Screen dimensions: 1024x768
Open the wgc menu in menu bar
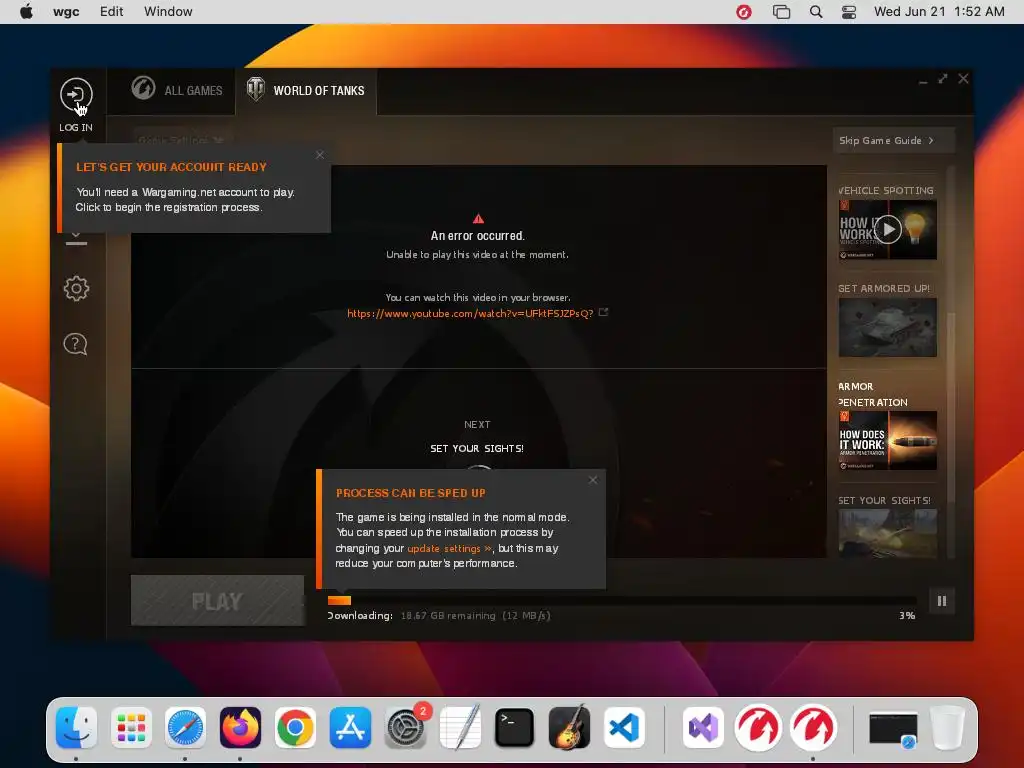[66, 12]
